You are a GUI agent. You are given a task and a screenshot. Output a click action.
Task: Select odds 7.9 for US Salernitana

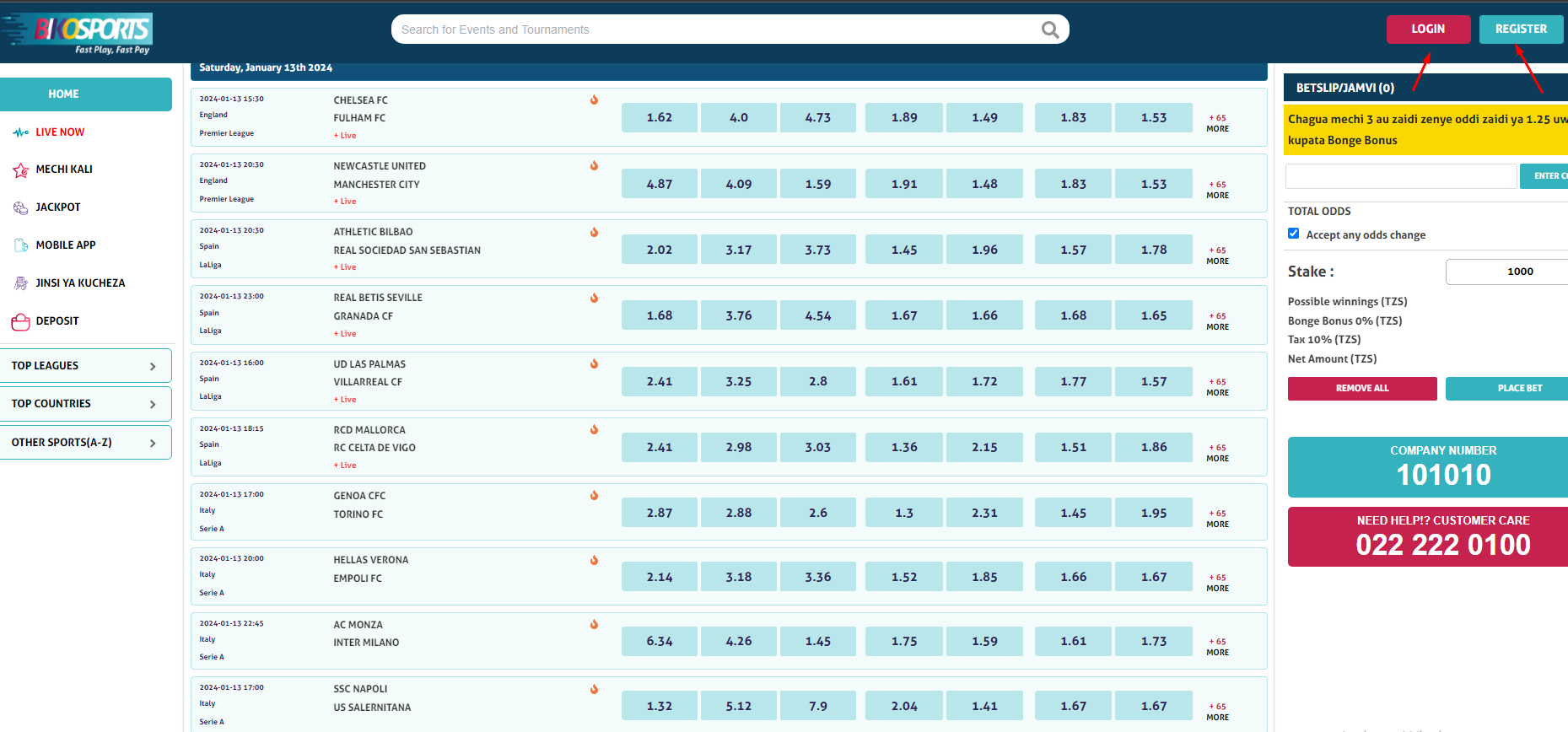(818, 706)
